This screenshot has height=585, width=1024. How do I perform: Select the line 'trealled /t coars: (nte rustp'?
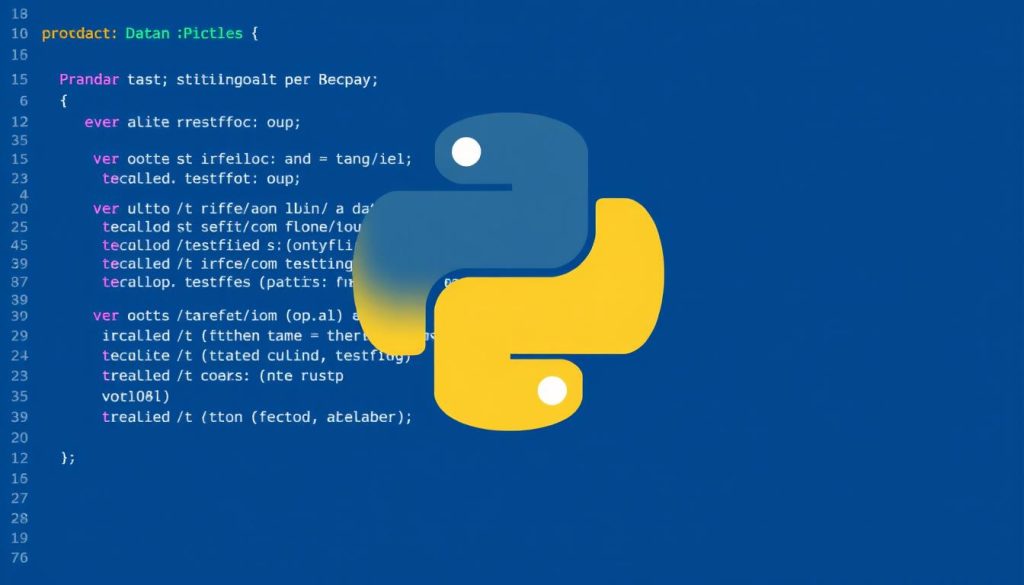coord(223,376)
